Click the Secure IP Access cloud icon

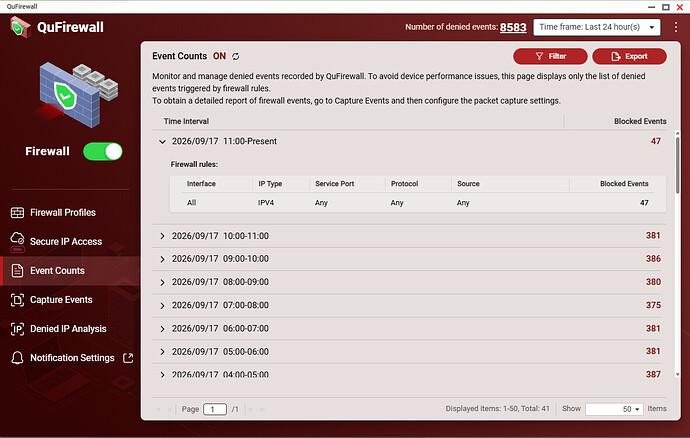tap(17, 238)
